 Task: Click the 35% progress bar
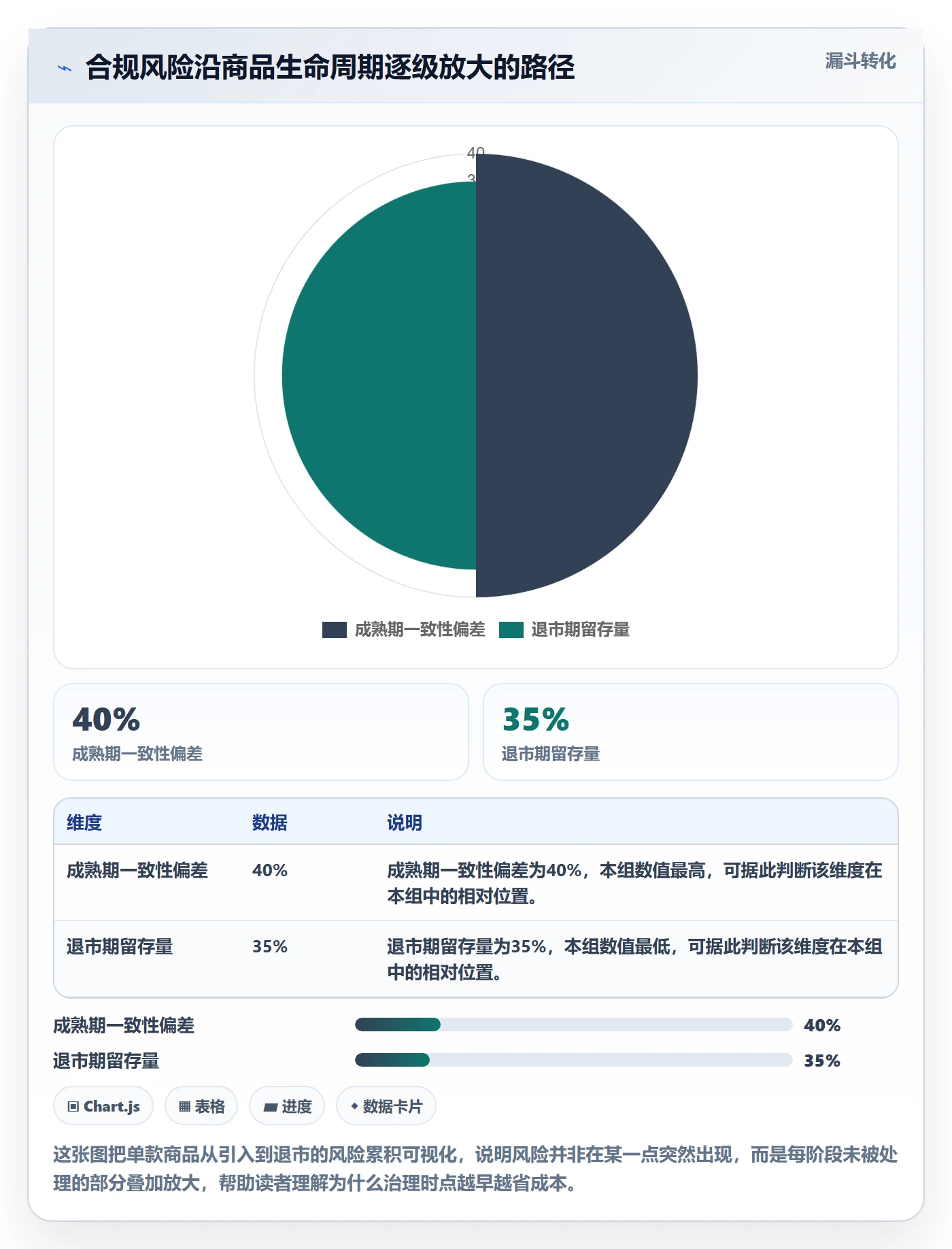pyautogui.click(x=574, y=1060)
